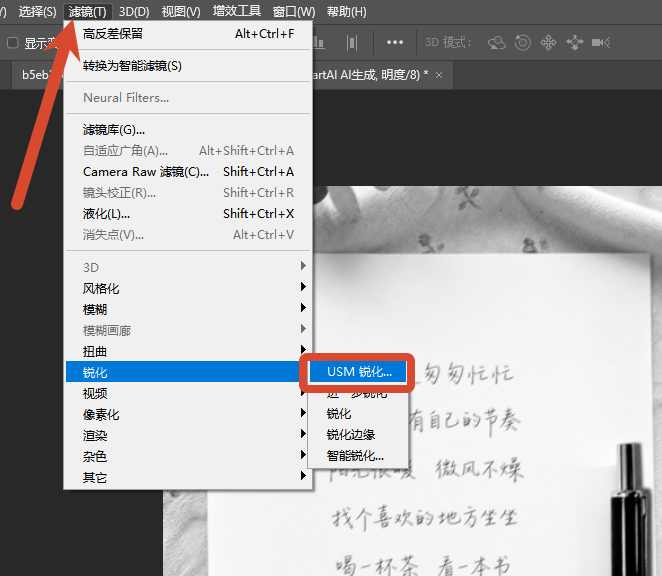
Task: Close the AI生成 document tab
Action: pos(439,75)
